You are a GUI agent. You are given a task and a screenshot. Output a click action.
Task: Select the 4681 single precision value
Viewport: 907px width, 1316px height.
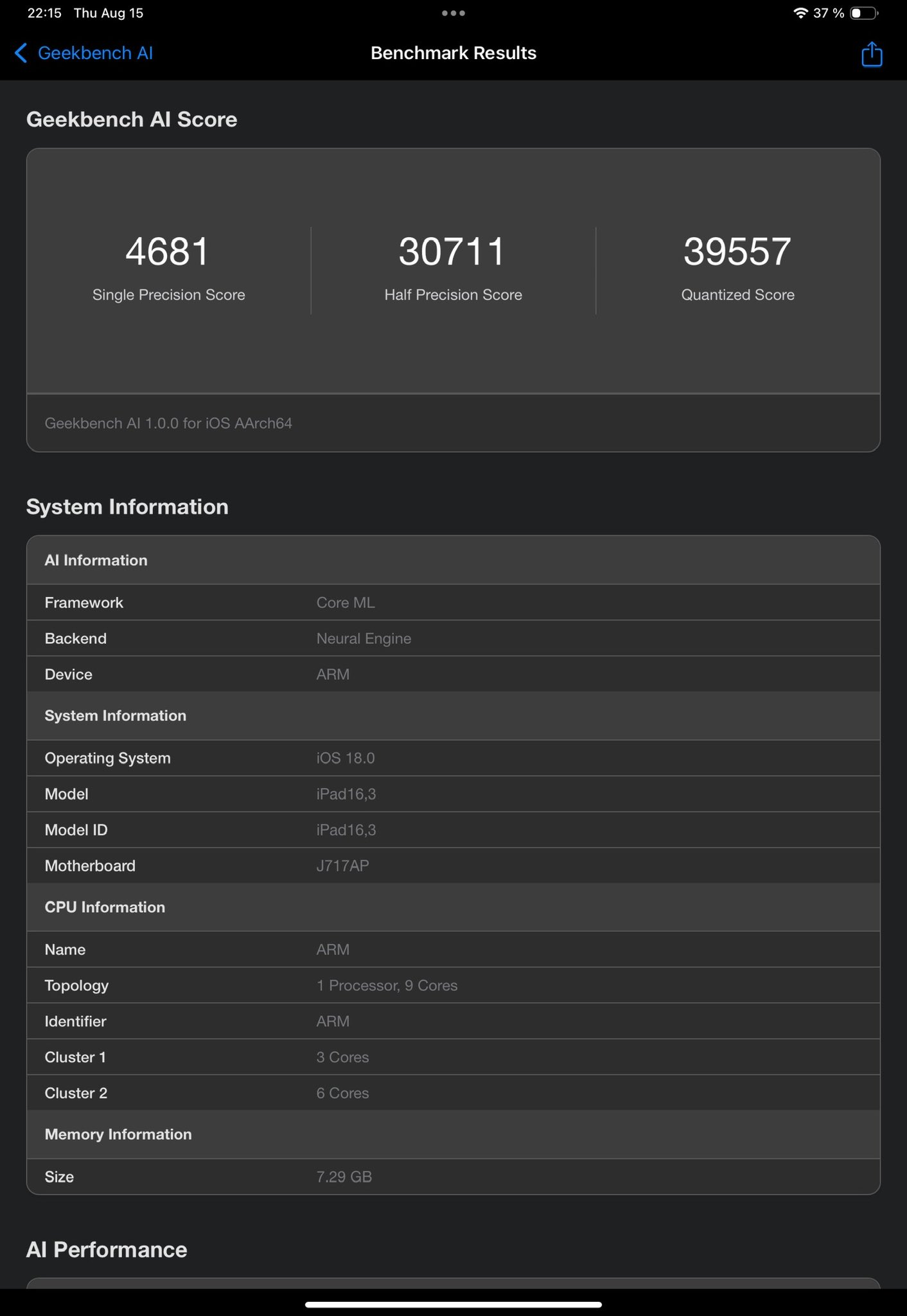pyautogui.click(x=168, y=251)
